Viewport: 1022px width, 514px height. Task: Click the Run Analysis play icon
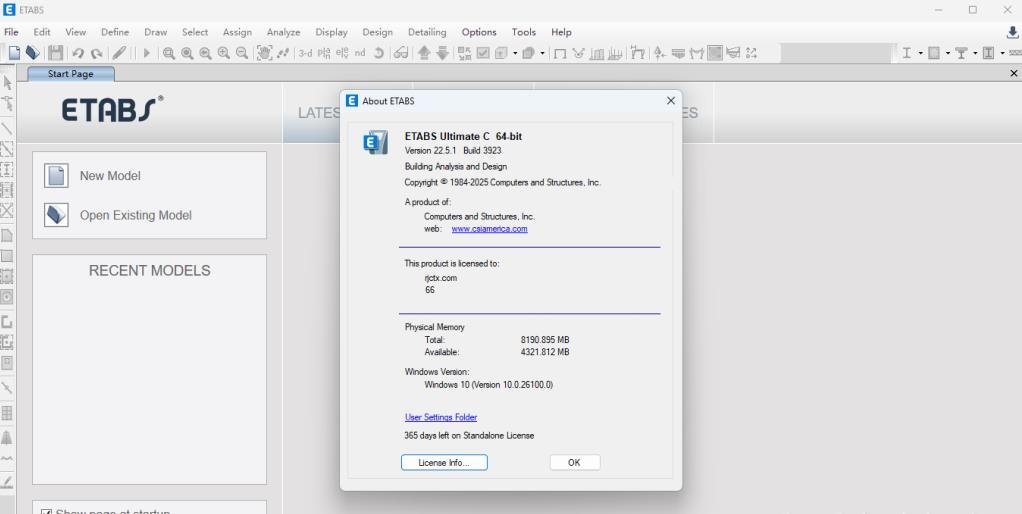(147, 53)
